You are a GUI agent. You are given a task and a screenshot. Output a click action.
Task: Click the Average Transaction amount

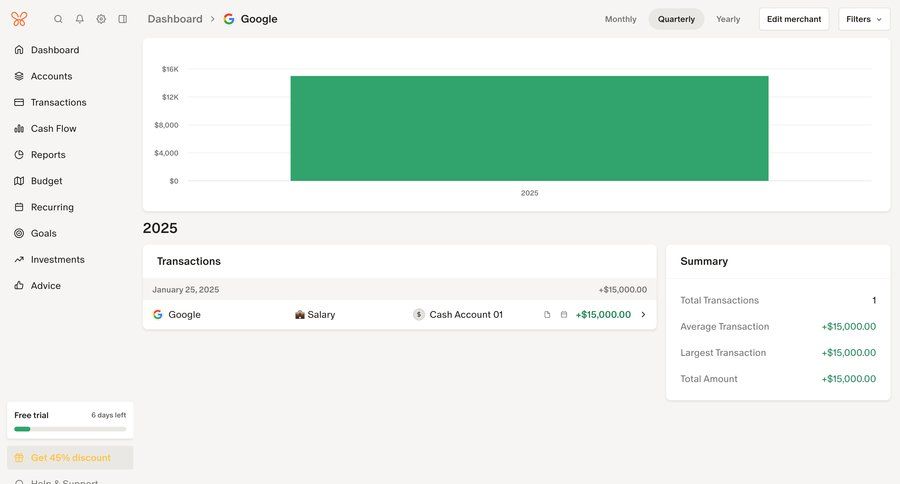(848, 327)
